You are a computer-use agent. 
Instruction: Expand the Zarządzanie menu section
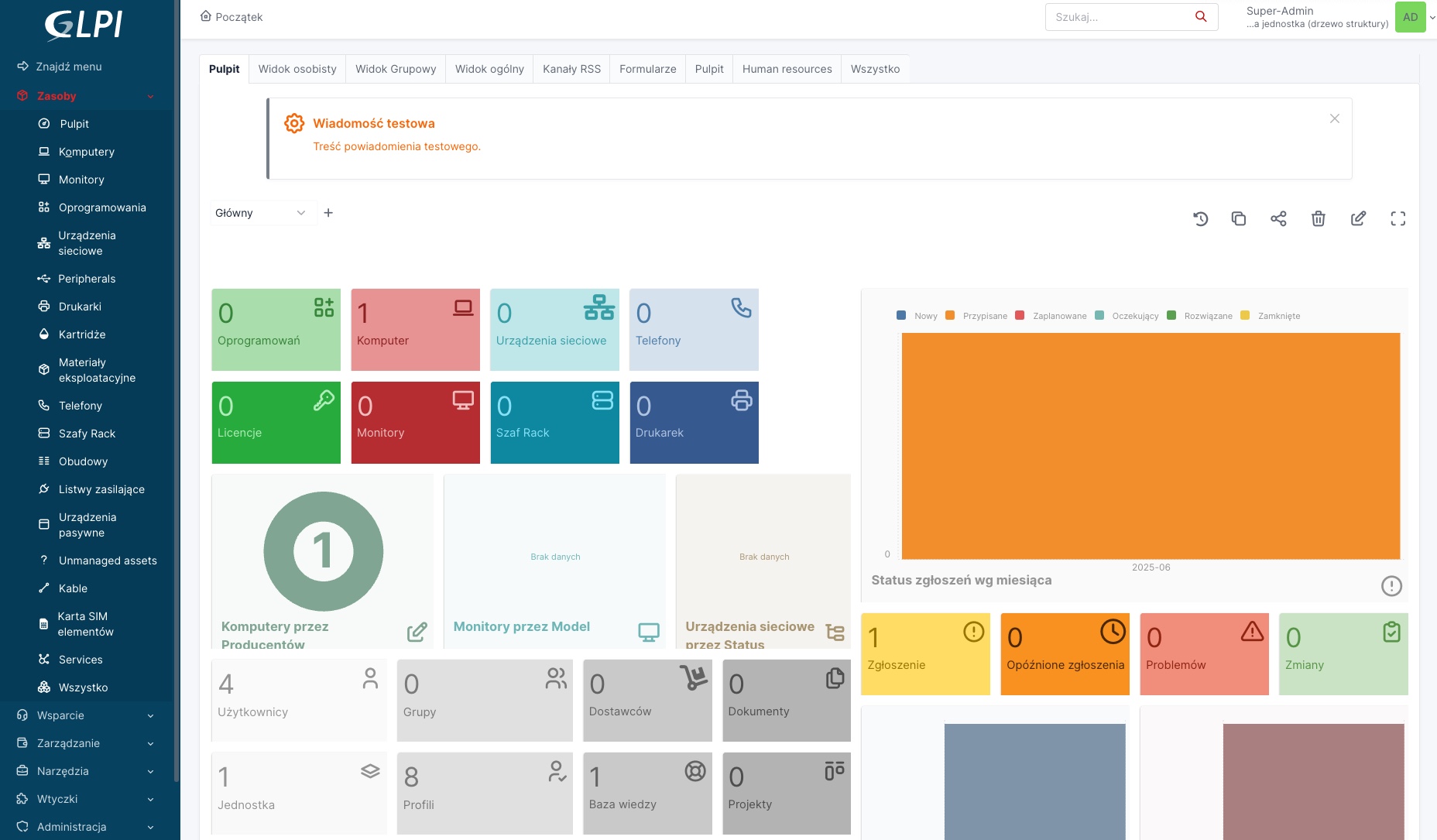(x=87, y=743)
